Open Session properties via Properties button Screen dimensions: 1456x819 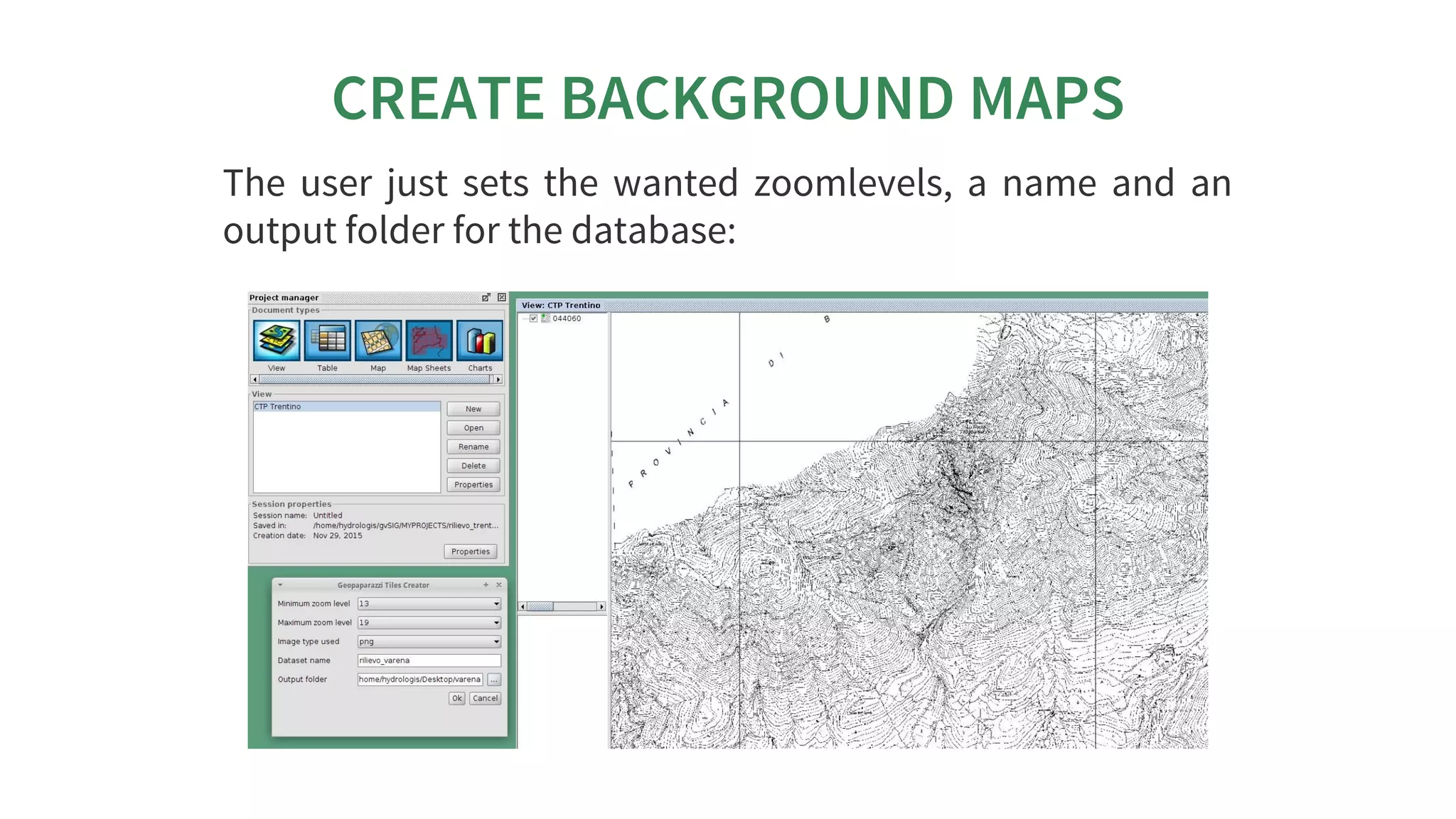[x=471, y=552]
